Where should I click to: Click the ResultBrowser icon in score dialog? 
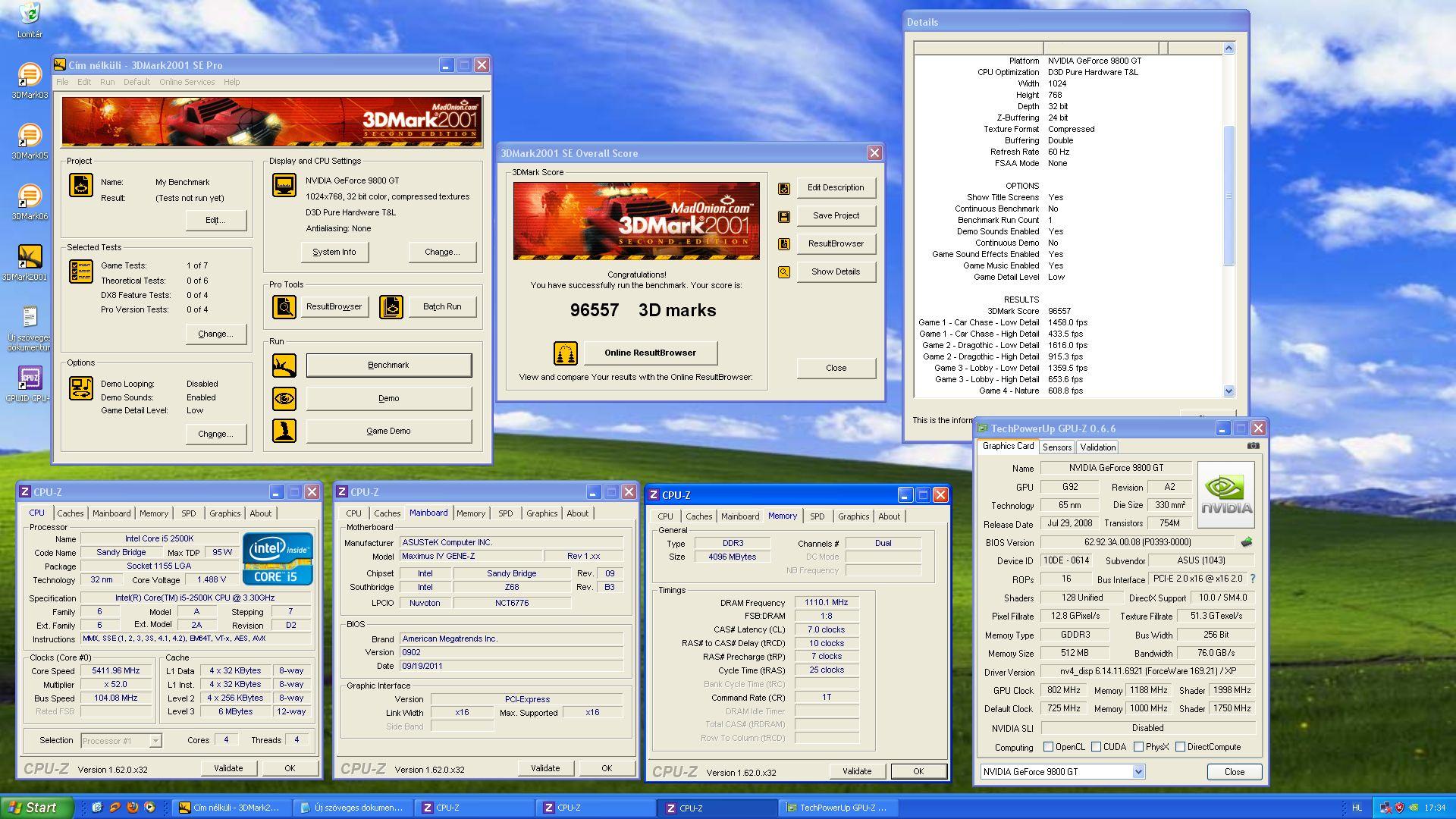coord(784,244)
